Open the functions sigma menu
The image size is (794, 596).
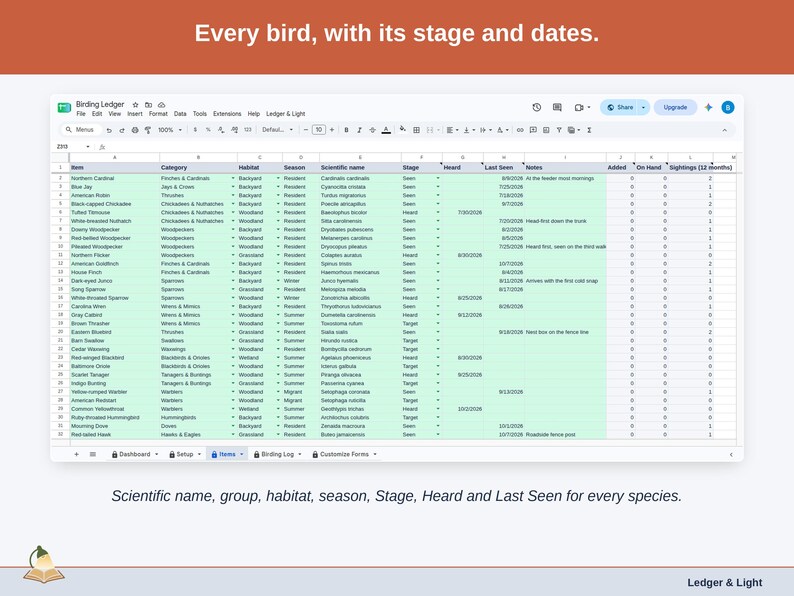click(589, 130)
